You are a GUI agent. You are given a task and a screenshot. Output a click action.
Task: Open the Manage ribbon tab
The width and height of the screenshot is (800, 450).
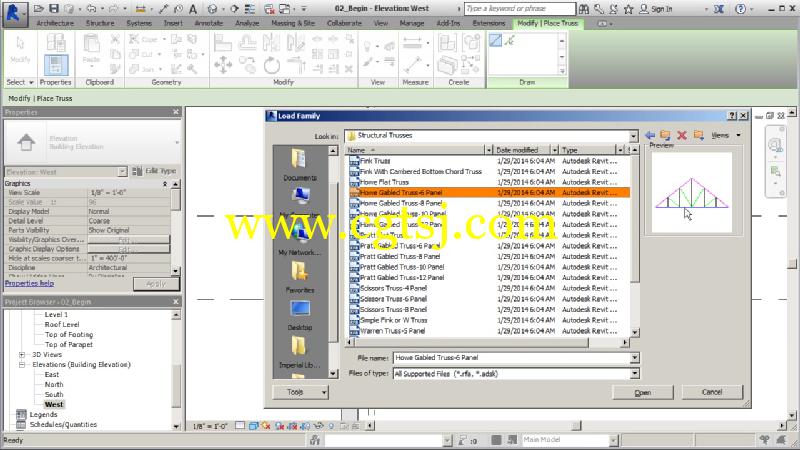412,23
